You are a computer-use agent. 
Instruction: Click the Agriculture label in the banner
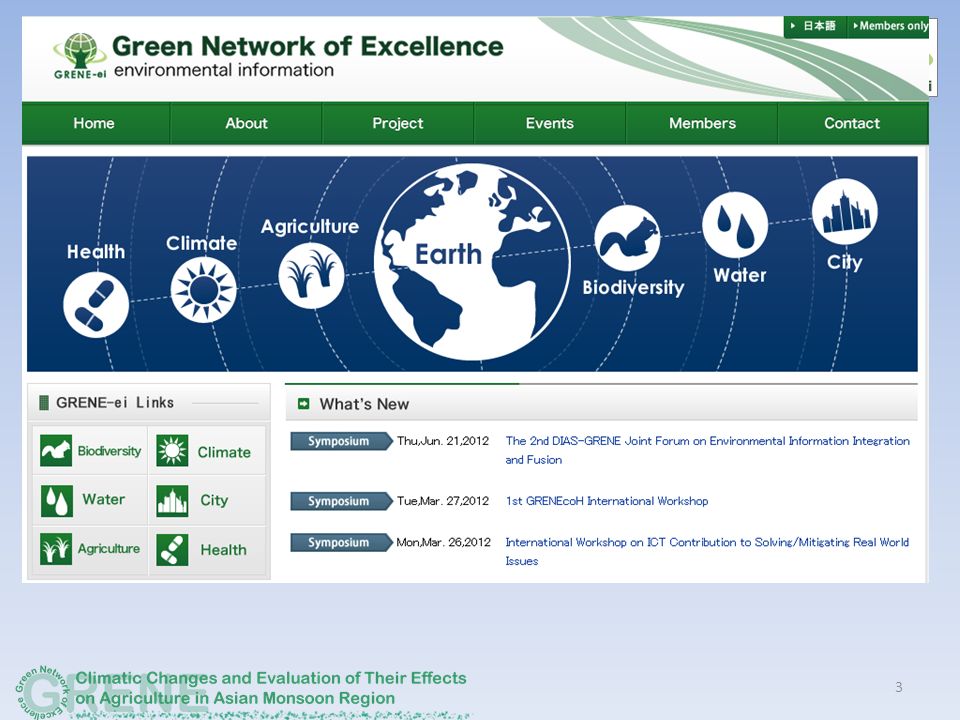tap(310, 227)
